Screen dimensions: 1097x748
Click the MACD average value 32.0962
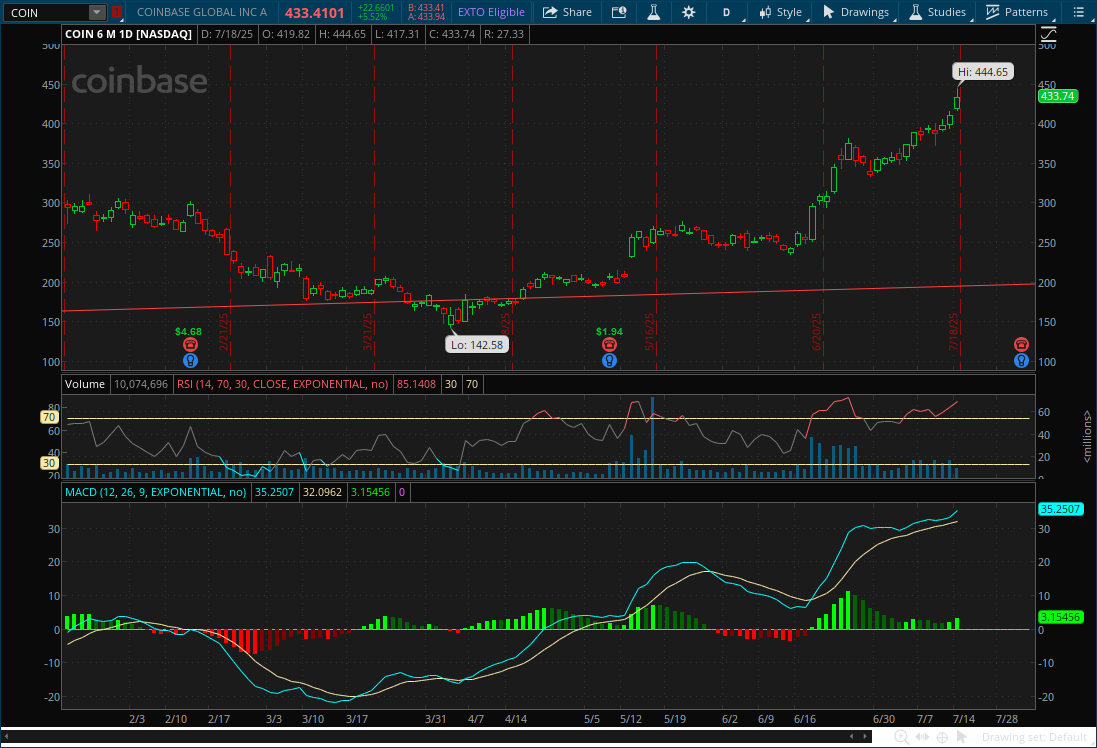pyautogui.click(x=323, y=492)
